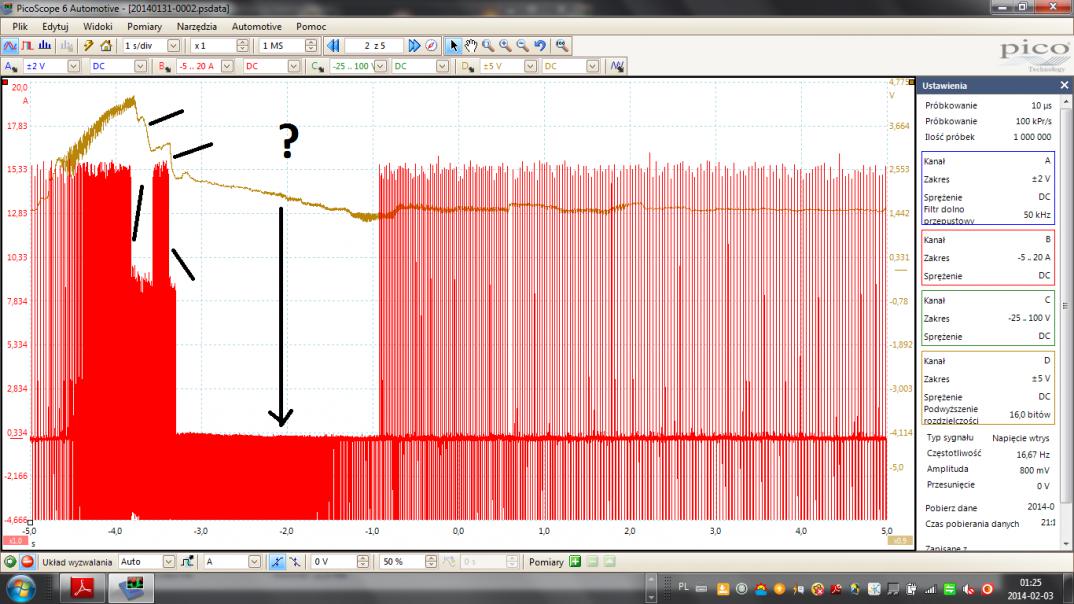This screenshot has height=604, width=1074.
Task: Click channel B options button
Action: pyautogui.click(x=164, y=66)
